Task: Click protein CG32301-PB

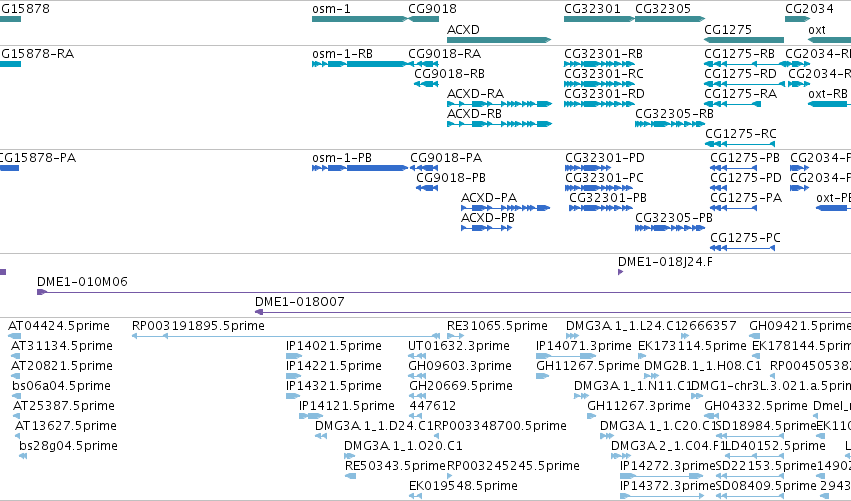Action: click(x=601, y=208)
